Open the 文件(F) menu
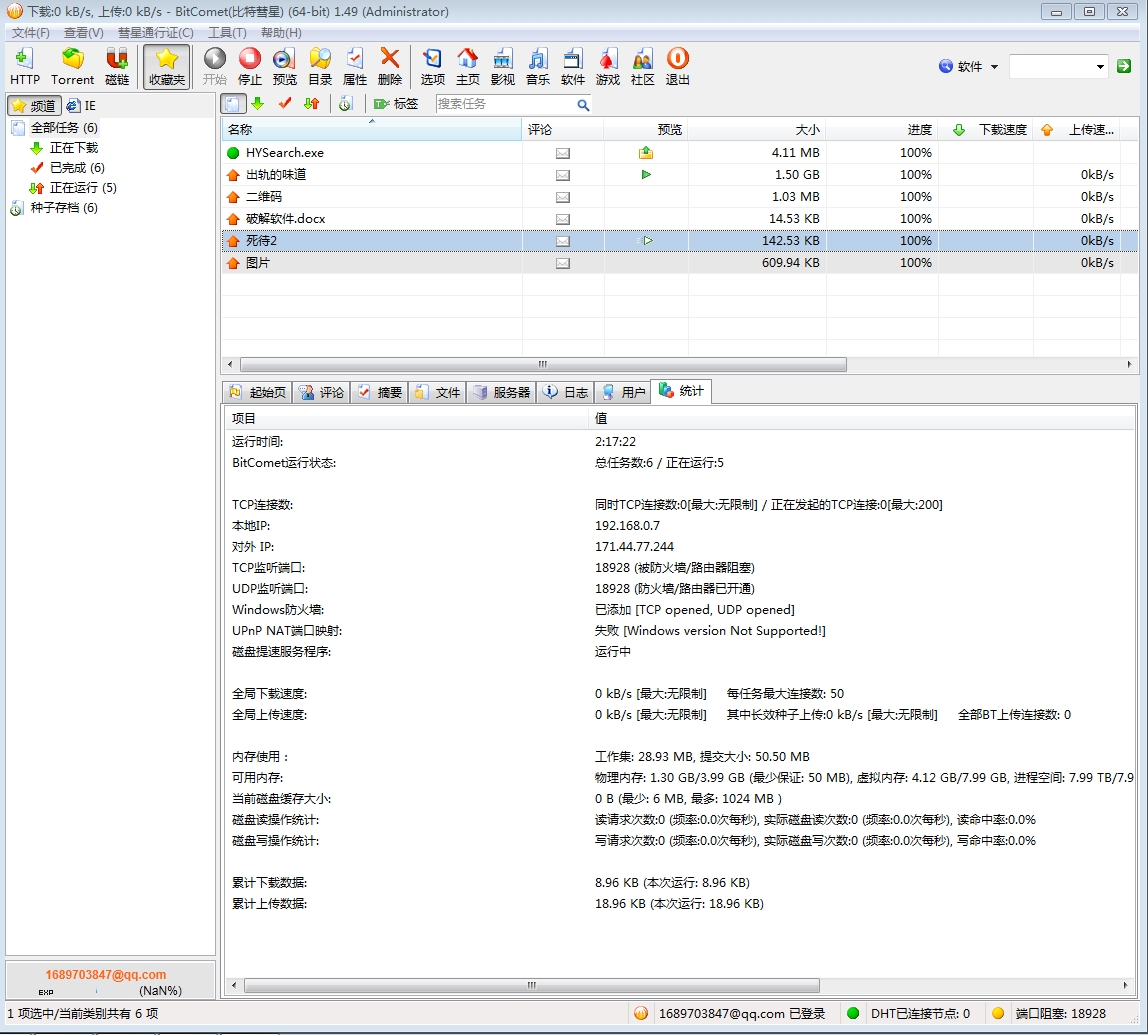The width and height of the screenshot is (1148, 1035). (x=30, y=32)
